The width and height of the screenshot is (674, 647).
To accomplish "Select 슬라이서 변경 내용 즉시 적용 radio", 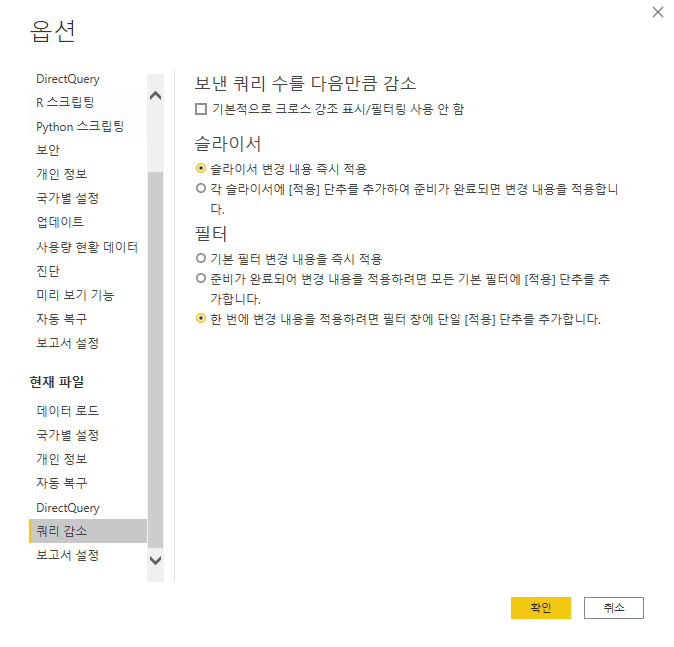I will click(x=201, y=168).
